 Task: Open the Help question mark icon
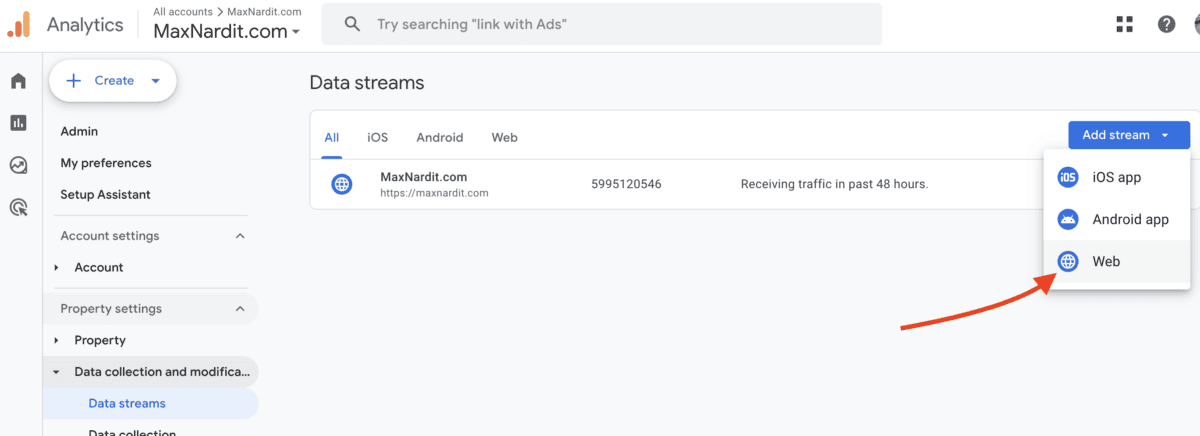pos(1166,25)
